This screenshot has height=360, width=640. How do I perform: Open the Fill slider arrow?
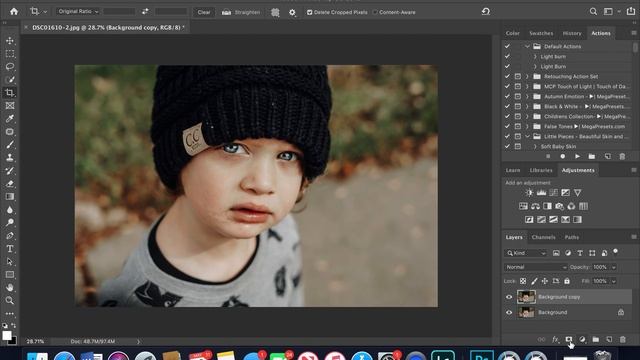tap(613, 281)
